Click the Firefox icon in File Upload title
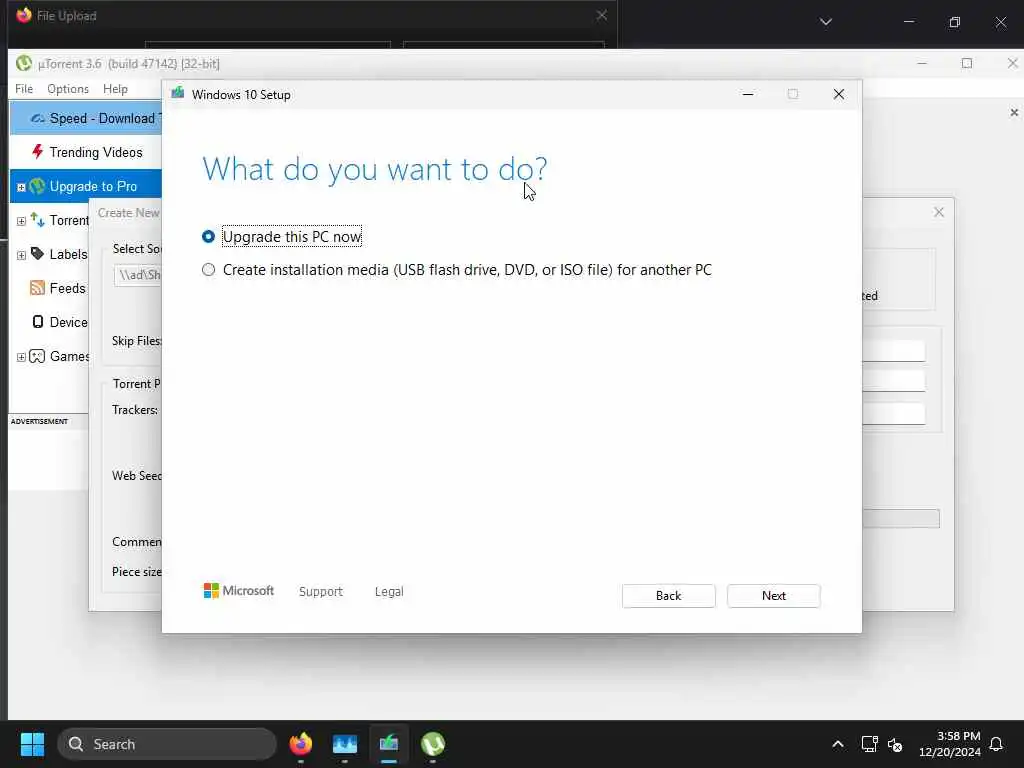 pyautogui.click(x=24, y=15)
